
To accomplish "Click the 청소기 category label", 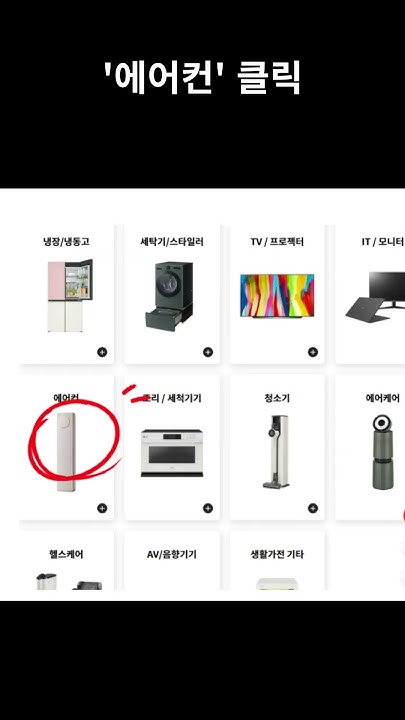I will click(277, 398).
